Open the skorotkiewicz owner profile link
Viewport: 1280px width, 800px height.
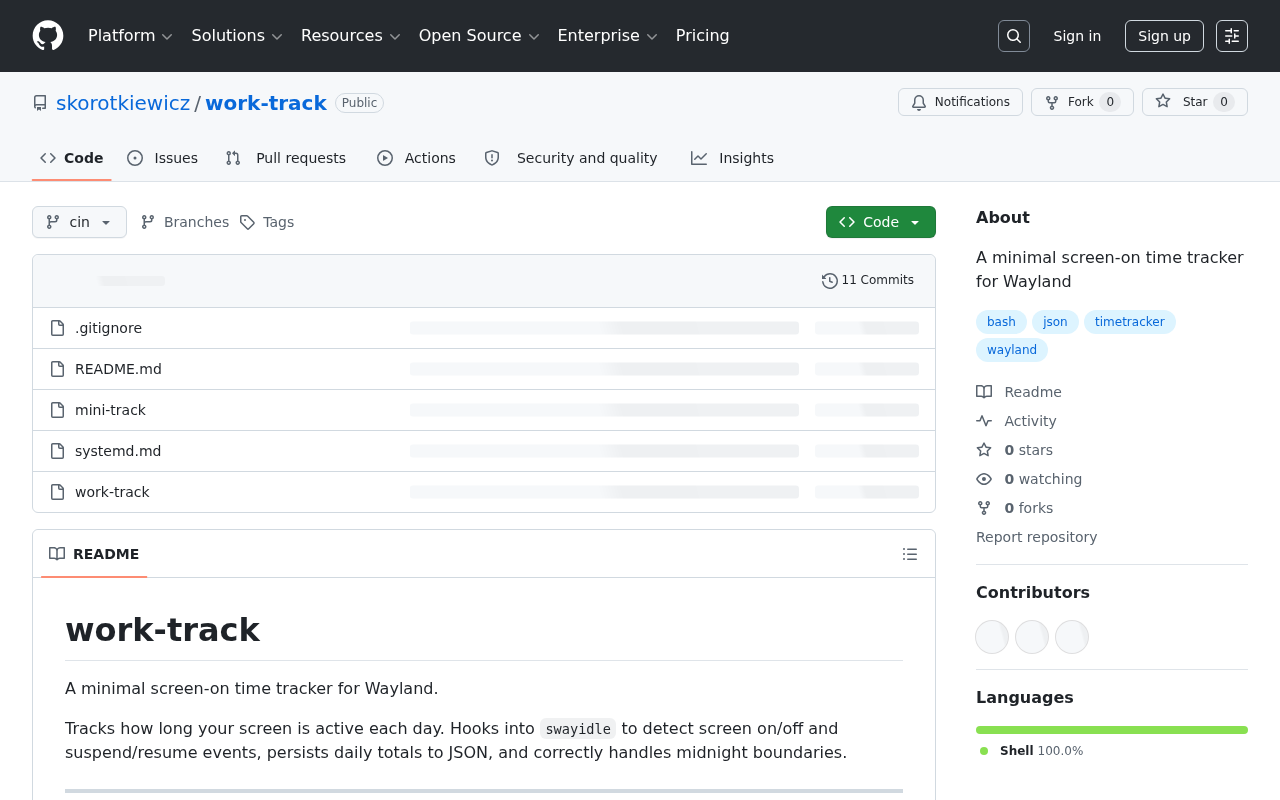point(123,103)
